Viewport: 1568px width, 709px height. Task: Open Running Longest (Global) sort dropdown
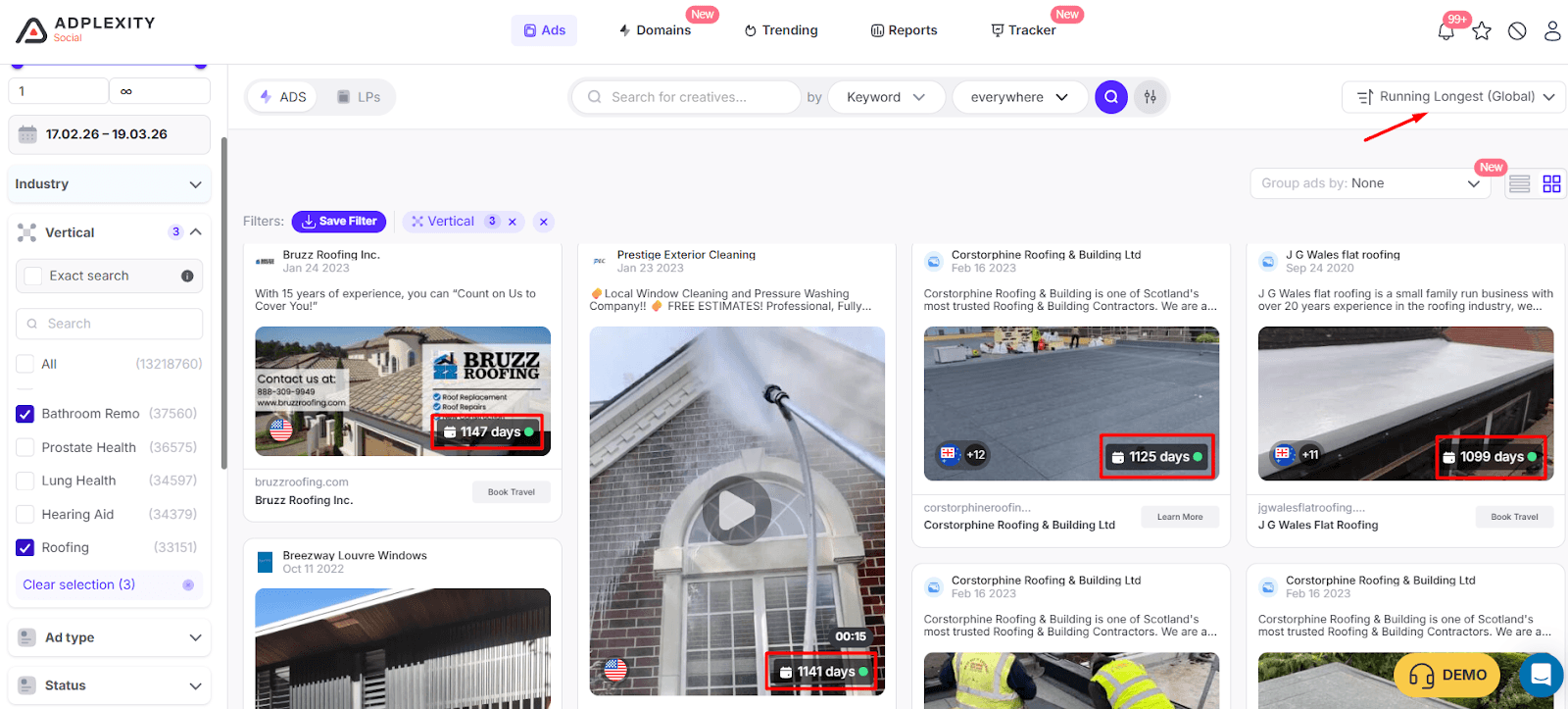point(1454,97)
